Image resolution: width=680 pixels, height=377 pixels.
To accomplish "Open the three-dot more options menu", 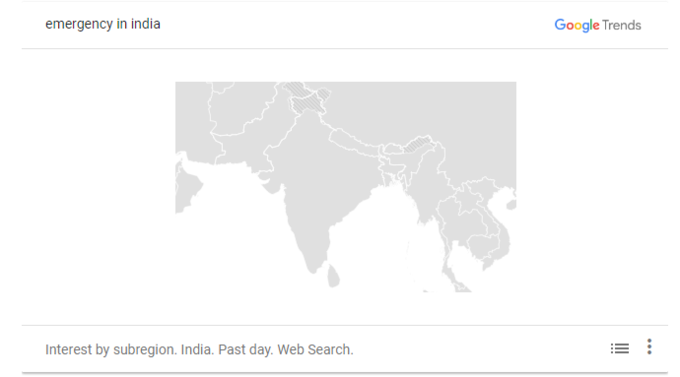I will click(649, 347).
